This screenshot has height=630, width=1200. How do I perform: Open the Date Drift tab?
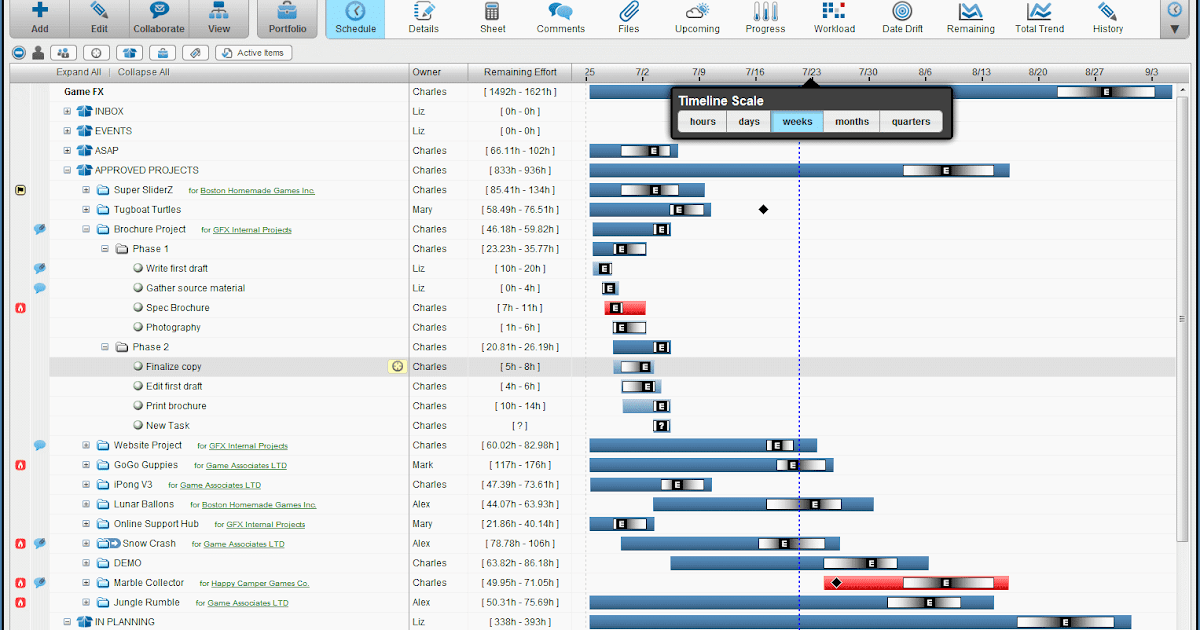point(902,18)
